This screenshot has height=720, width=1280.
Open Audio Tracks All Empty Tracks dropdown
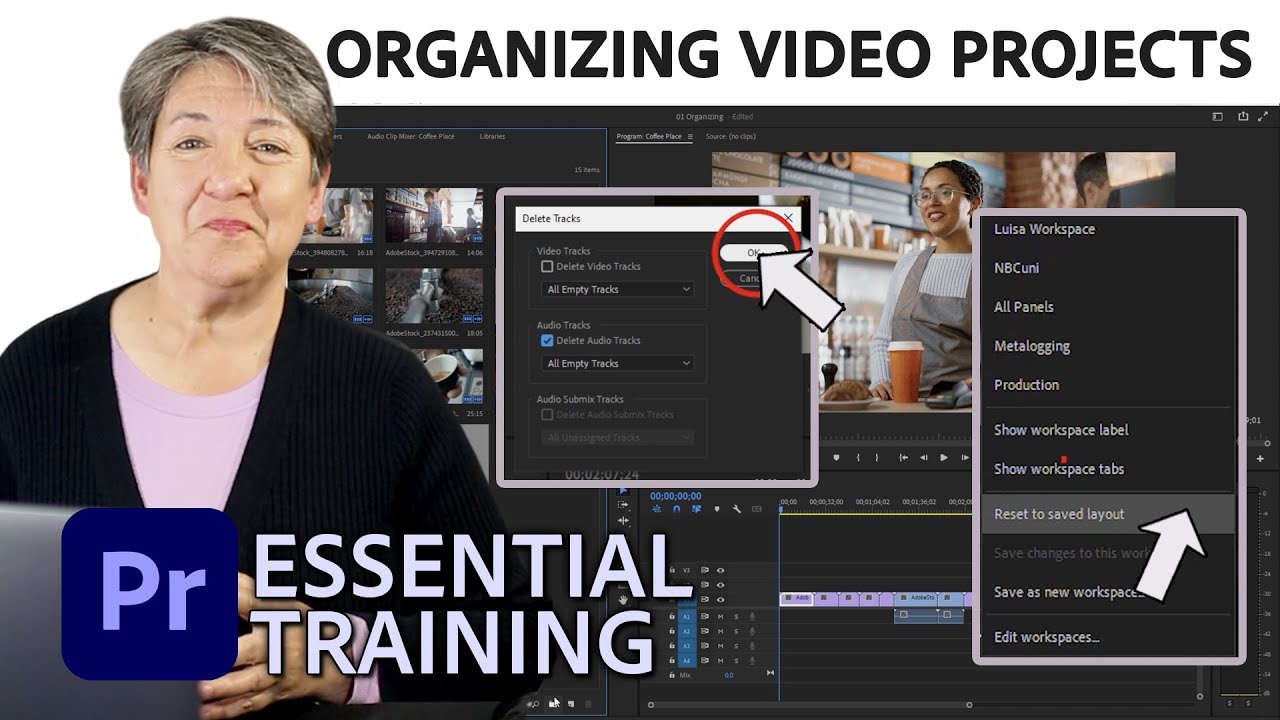click(618, 364)
